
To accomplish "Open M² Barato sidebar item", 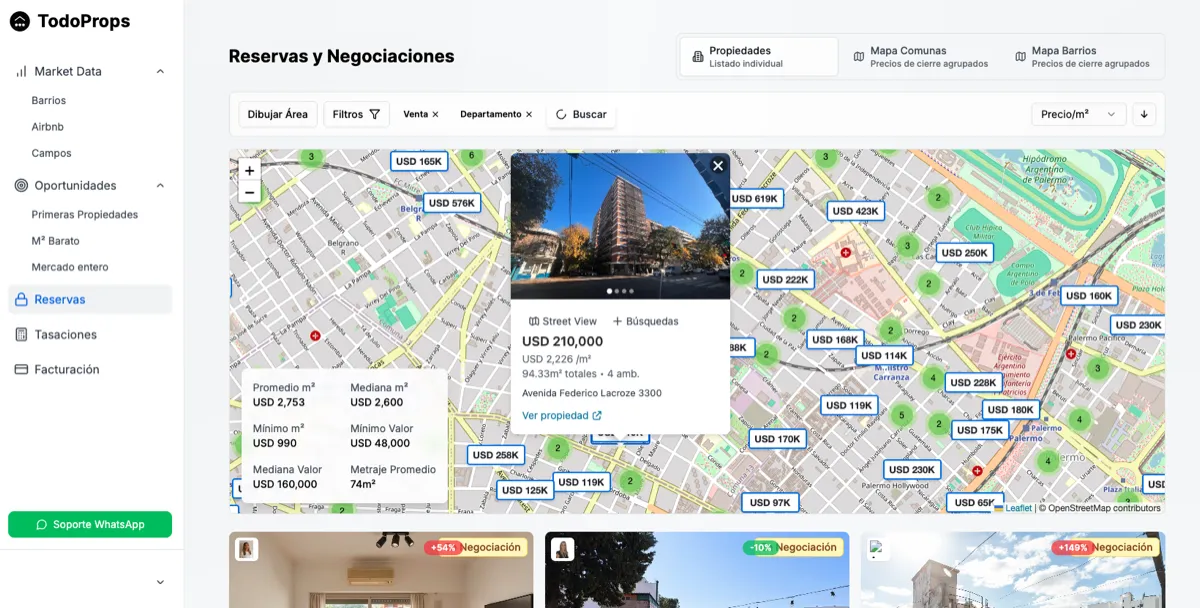I will pos(55,241).
